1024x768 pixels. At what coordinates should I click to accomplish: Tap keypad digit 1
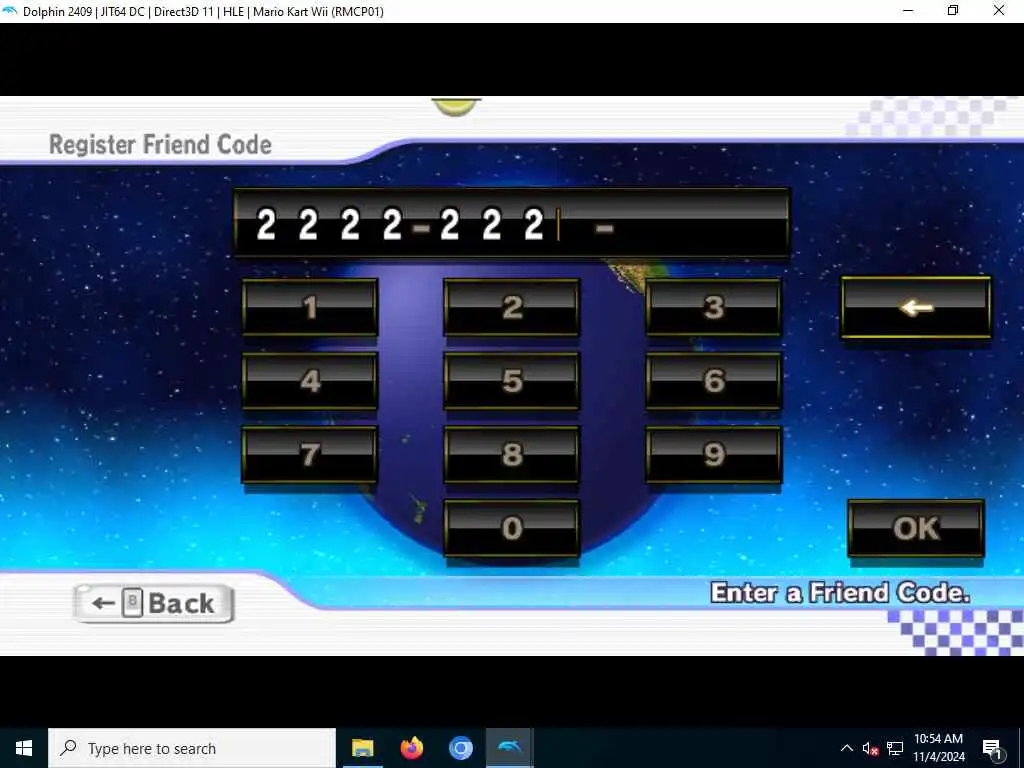310,308
